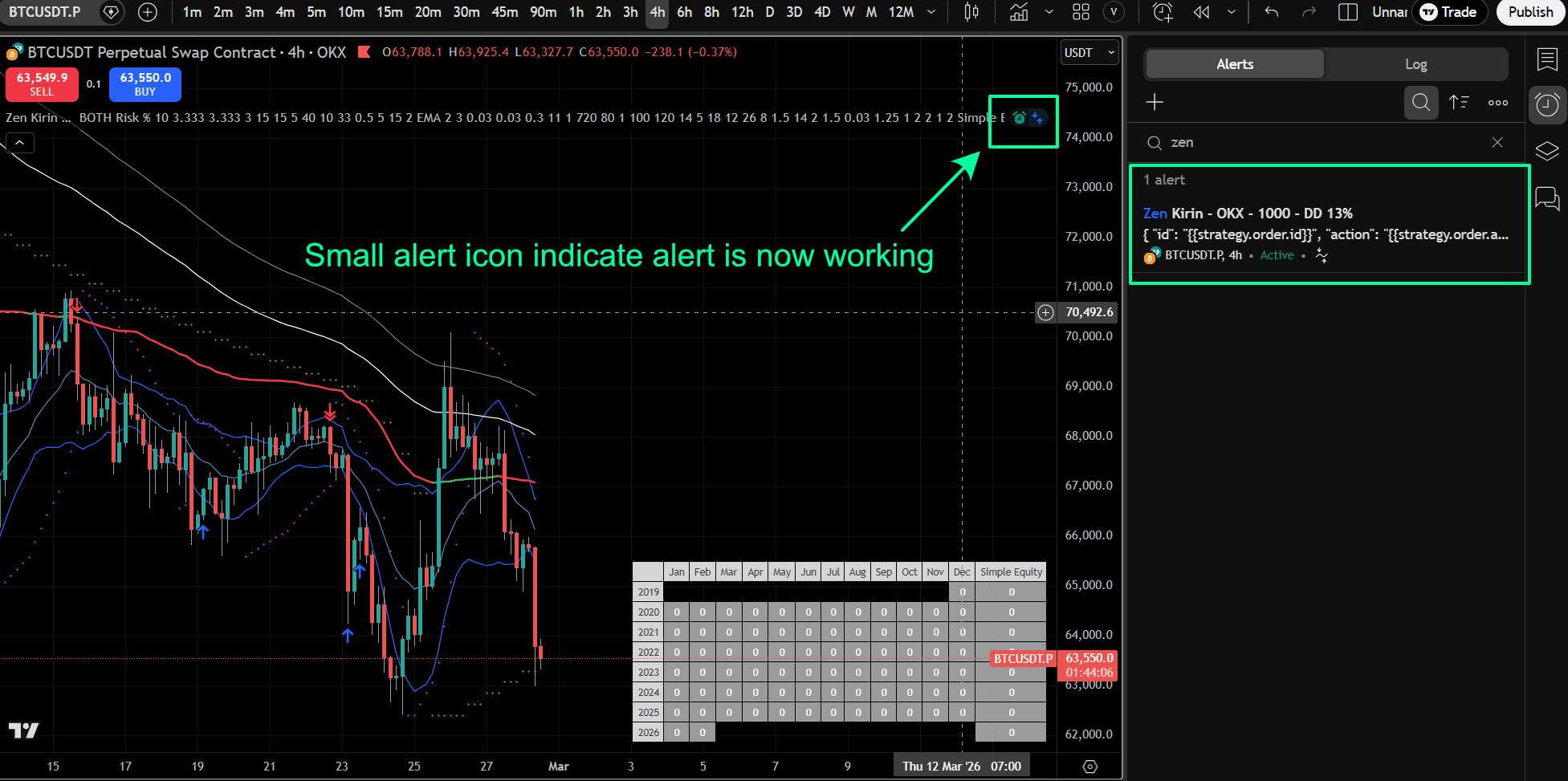This screenshot has height=781, width=1568.
Task: Open the Objects Tree via the layers sidebar icon
Action: pyautogui.click(x=1548, y=151)
